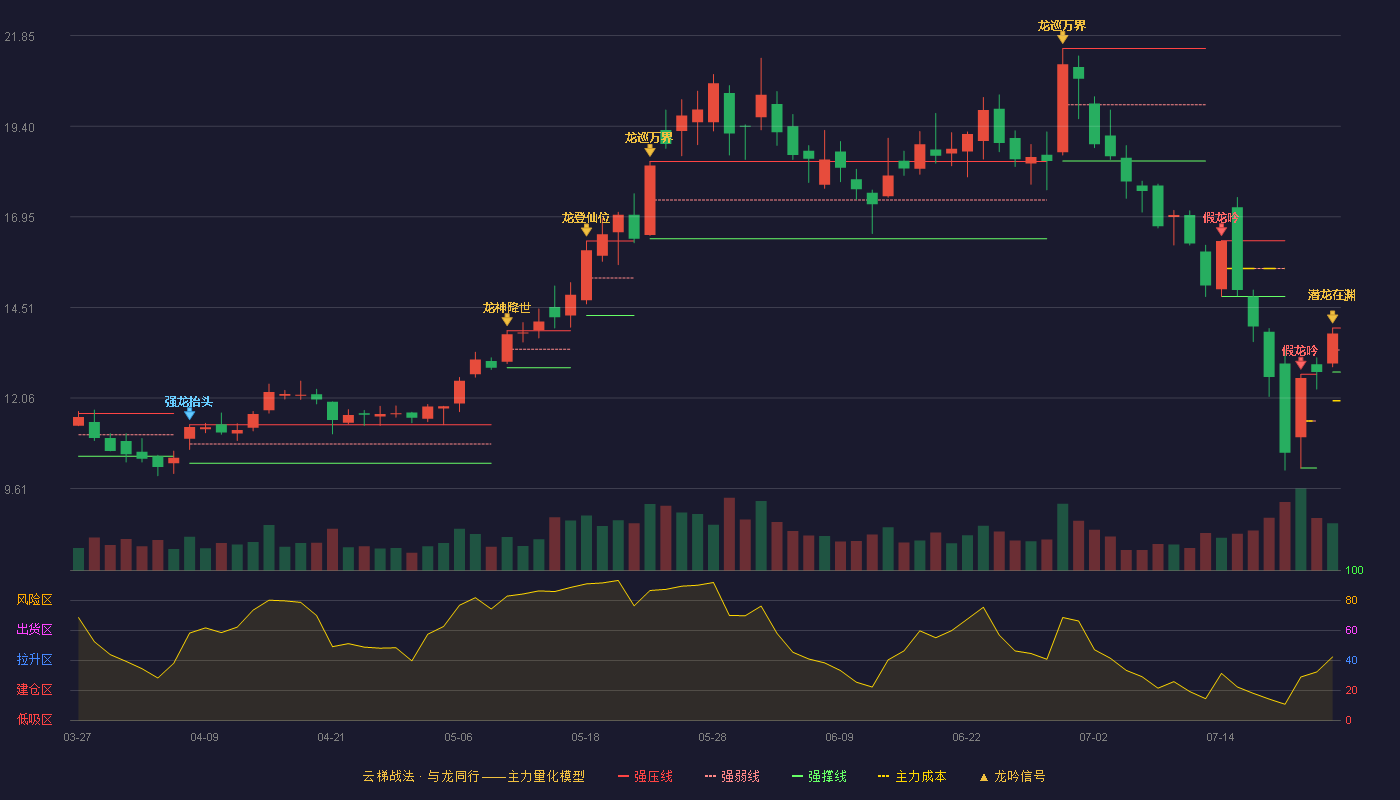Click the blue 强龙抬头 signal arrow
Image resolution: width=1400 pixels, height=800 pixels.
[189, 413]
